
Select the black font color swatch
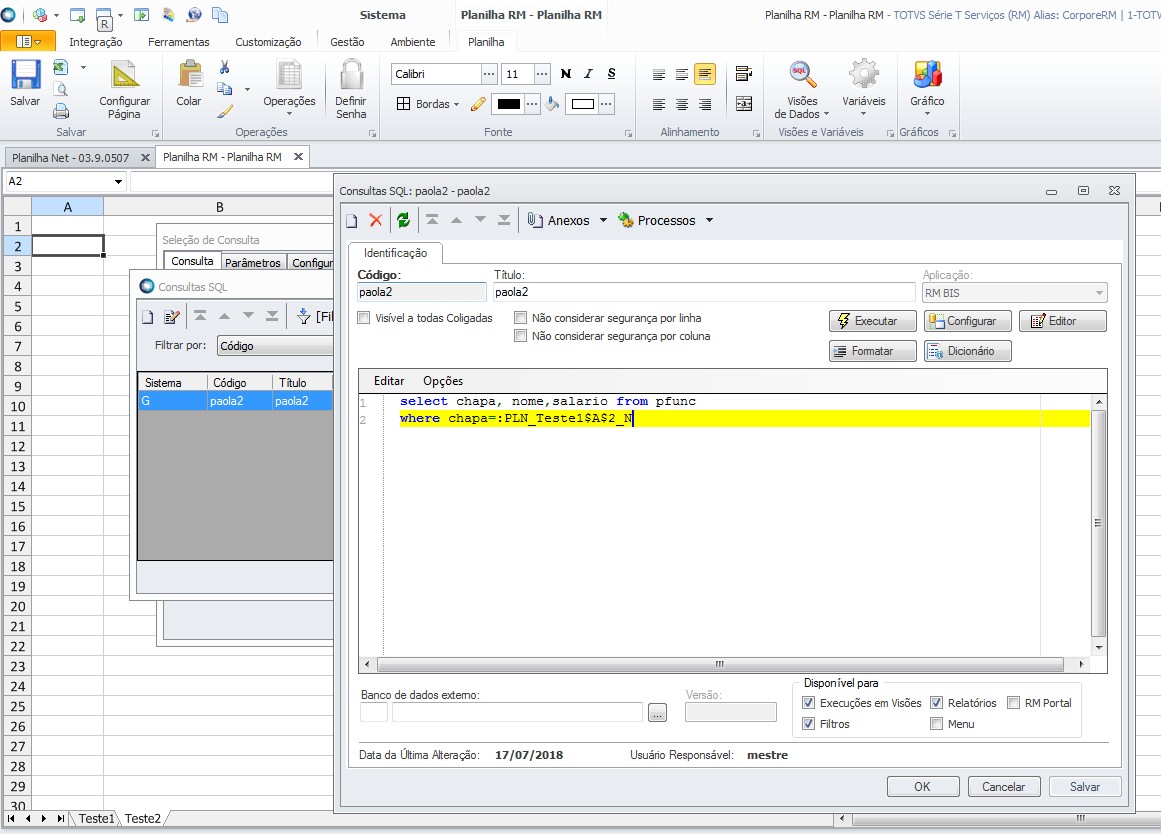click(x=509, y=104)
